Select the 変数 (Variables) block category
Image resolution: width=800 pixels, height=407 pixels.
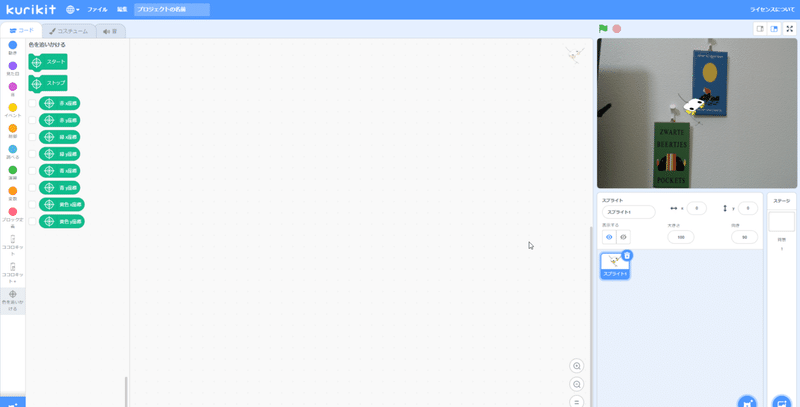point(13,194)
